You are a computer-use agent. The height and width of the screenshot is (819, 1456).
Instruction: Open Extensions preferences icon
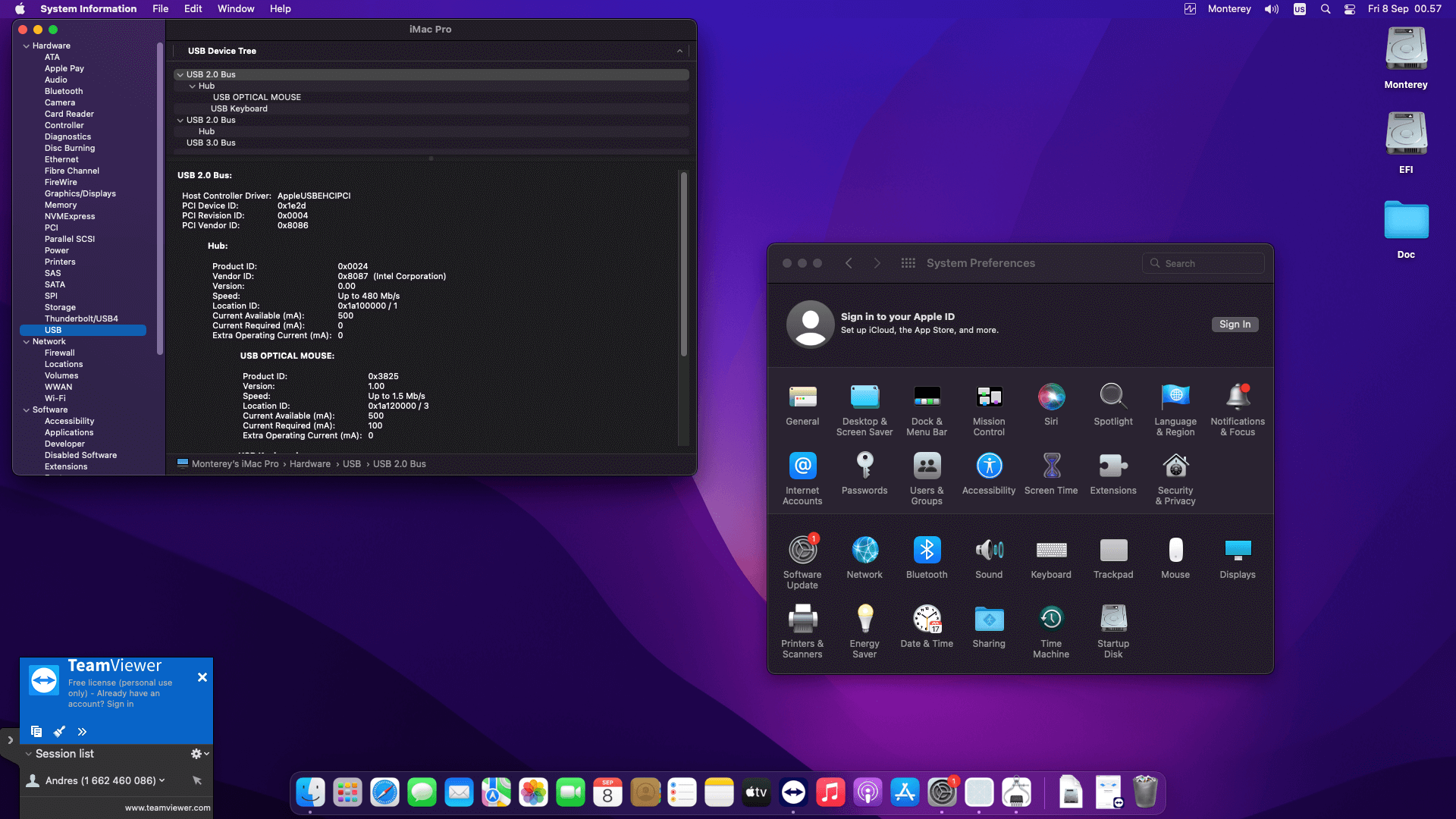coord(1113,466)
